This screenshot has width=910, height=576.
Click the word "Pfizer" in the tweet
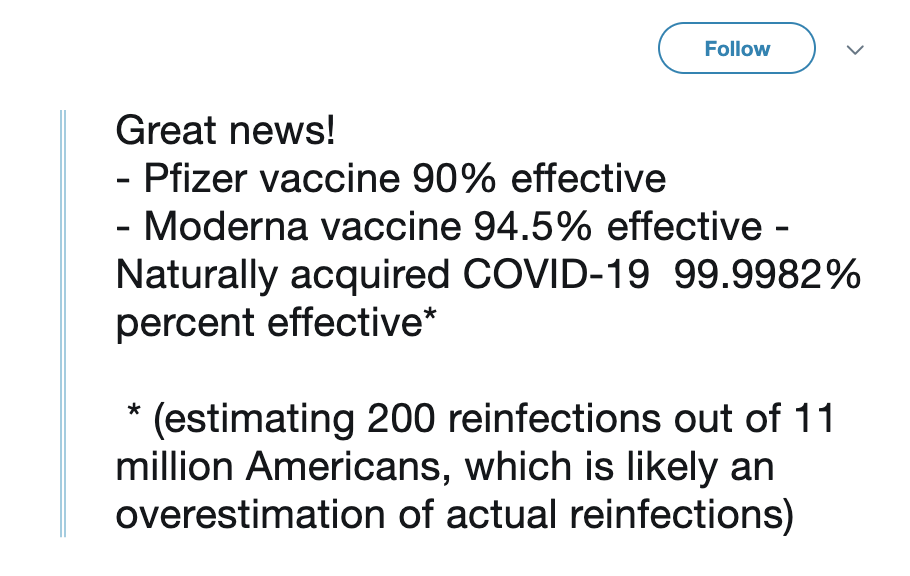coord(191,178)
